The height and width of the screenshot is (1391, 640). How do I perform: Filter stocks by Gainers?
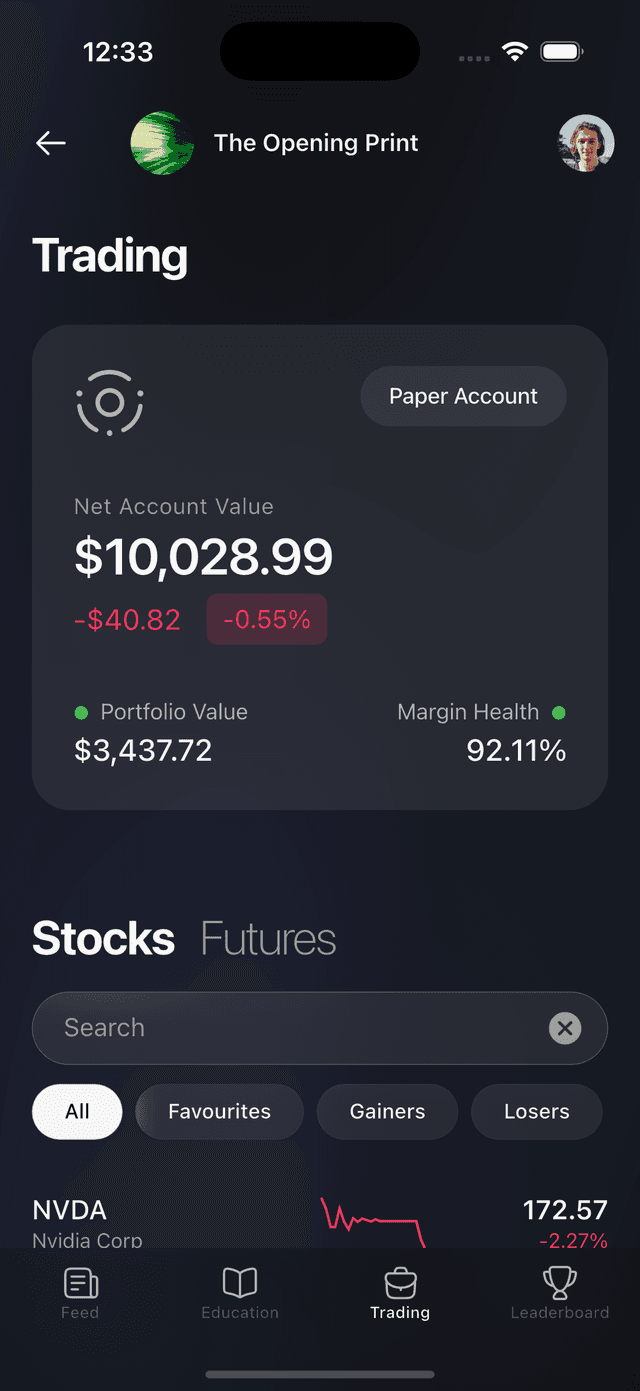[387, 1111]
